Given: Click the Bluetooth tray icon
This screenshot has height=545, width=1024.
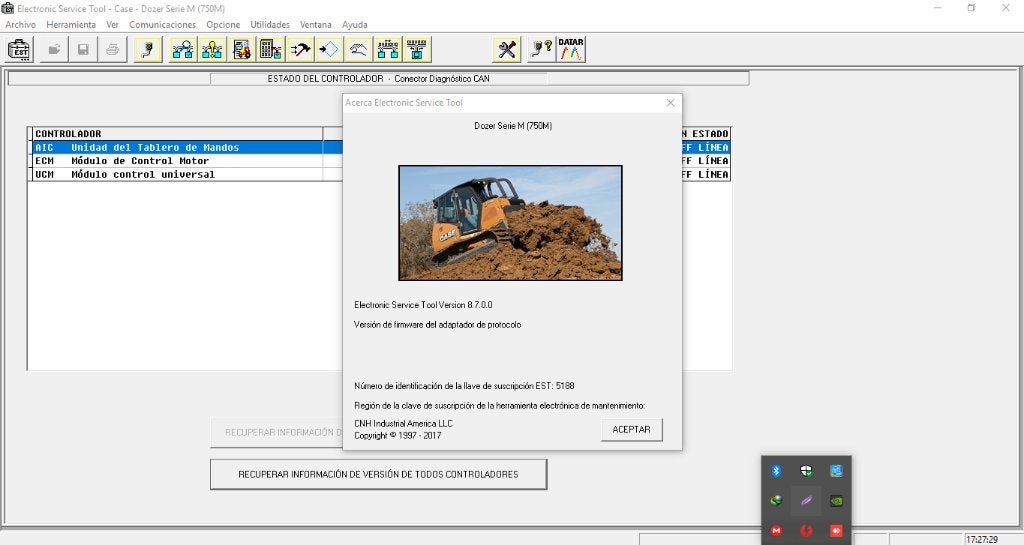Looking at the screenshot, I should (776, 471).
